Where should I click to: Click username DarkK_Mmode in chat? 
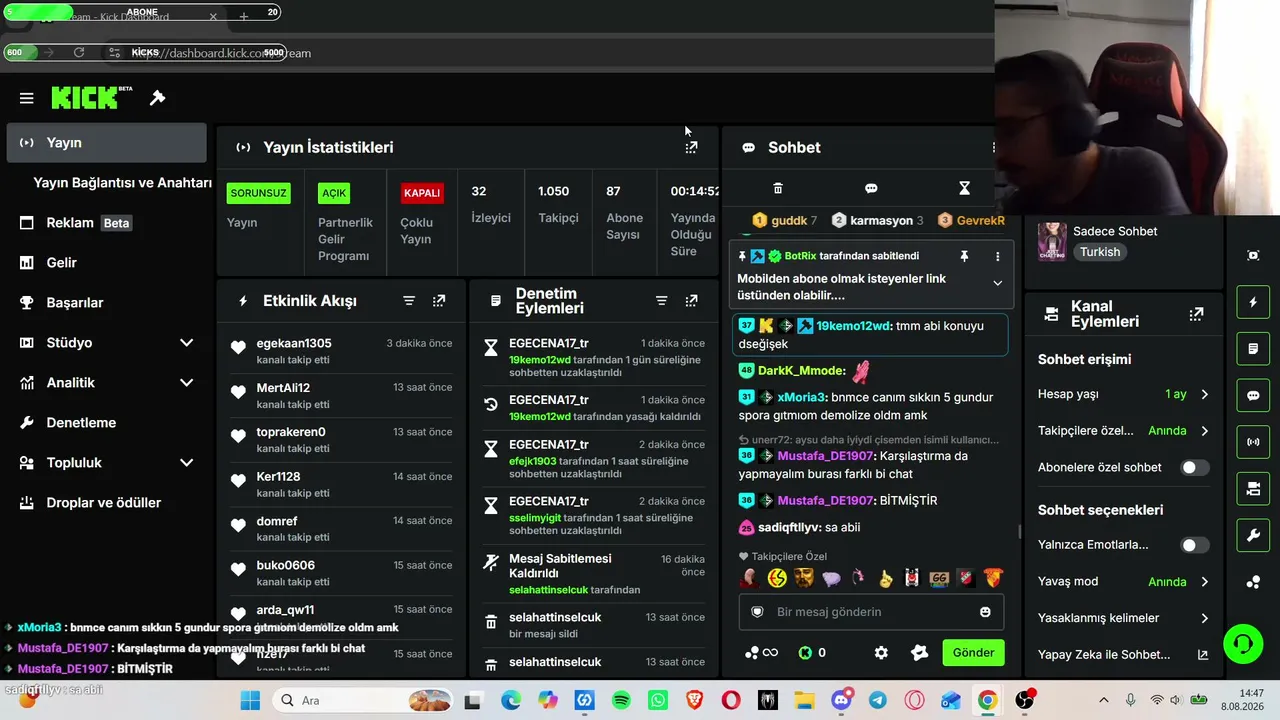802,371
